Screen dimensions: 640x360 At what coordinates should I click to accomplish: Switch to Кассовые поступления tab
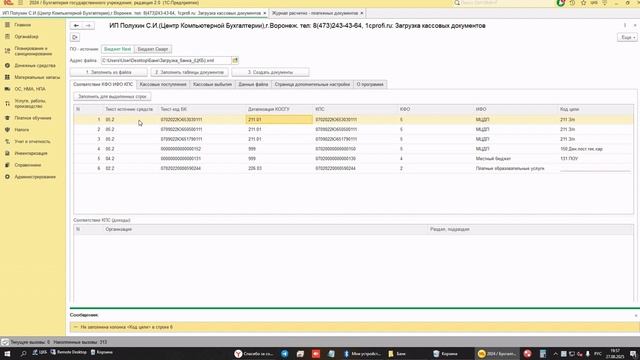[163, 84]
